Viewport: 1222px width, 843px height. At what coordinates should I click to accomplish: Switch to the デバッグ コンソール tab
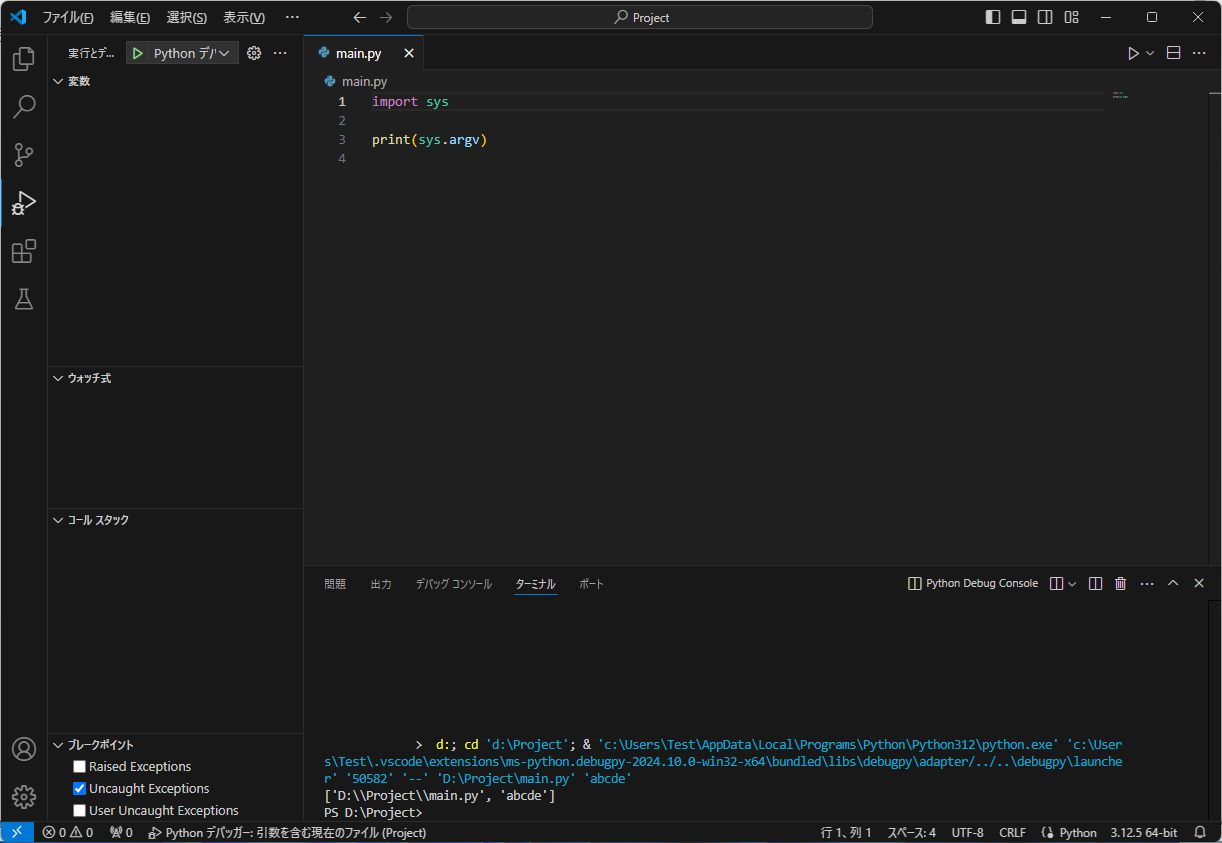(454, 584)
